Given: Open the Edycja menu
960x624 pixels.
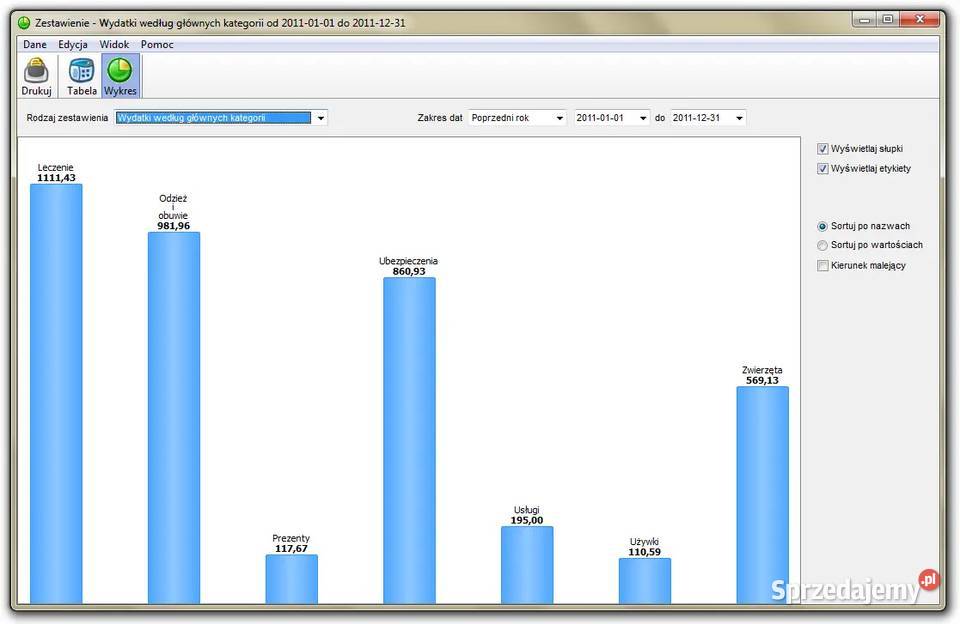Looking at the screenshot, I should pyautogui.click(x=73, y=45).
